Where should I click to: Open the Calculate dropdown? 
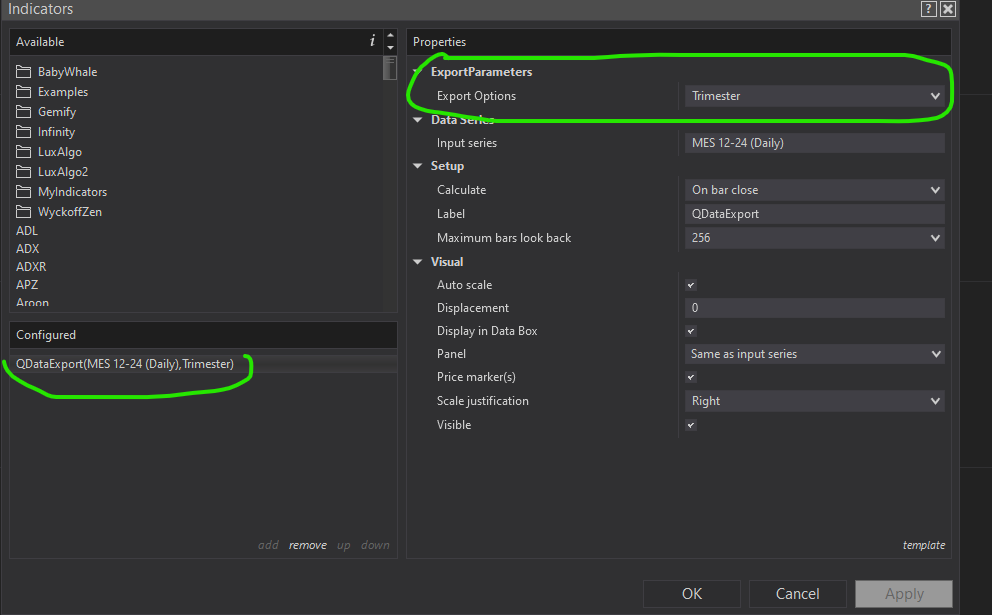coord(814,190)
